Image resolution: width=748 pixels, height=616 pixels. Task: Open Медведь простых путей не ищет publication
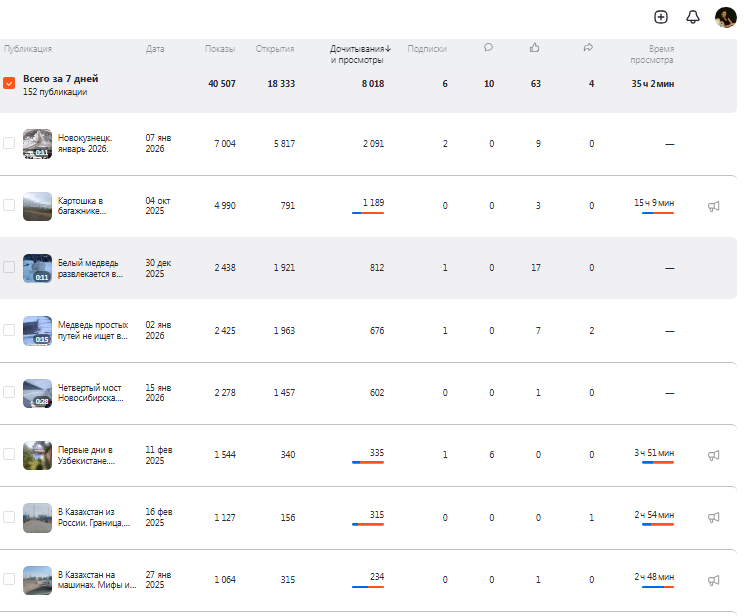(92, 330)
